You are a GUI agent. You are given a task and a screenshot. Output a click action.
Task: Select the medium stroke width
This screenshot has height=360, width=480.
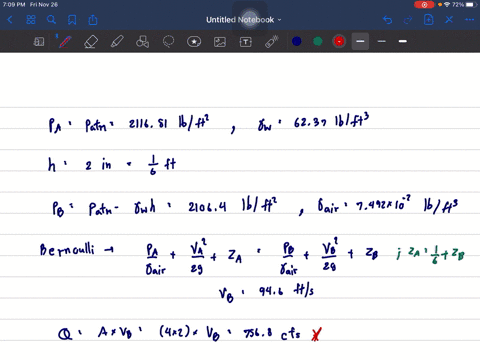(382, 41)
